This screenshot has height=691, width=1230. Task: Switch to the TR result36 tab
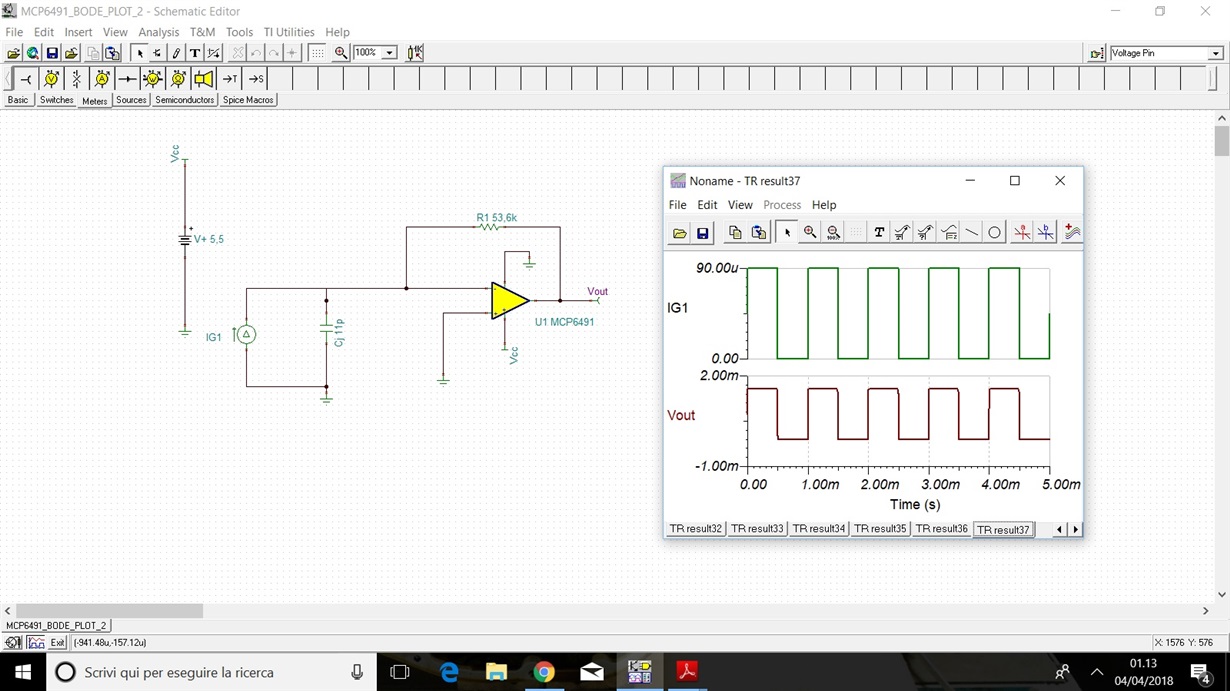(942, 529)
